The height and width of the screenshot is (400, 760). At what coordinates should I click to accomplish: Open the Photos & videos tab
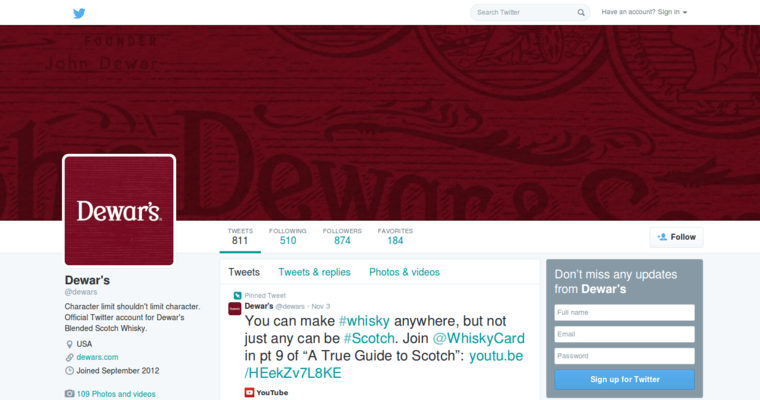click(404, 272)
